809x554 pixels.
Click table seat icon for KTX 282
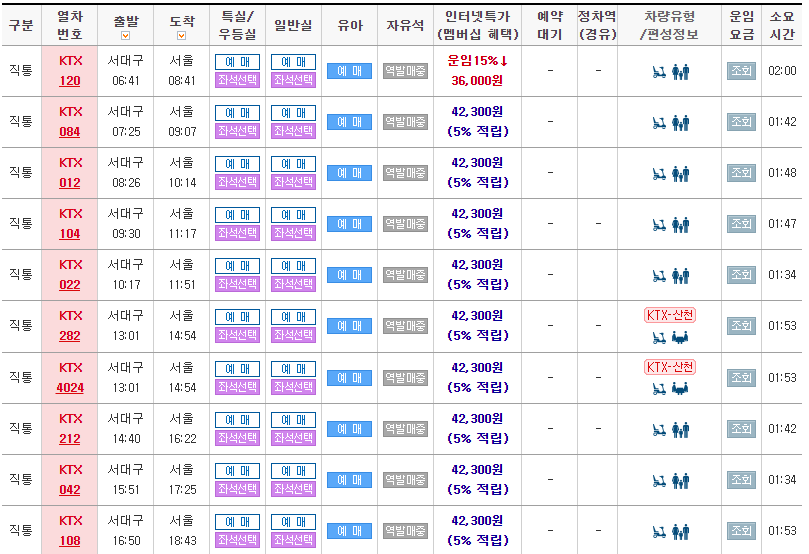(x=680, y=338)
